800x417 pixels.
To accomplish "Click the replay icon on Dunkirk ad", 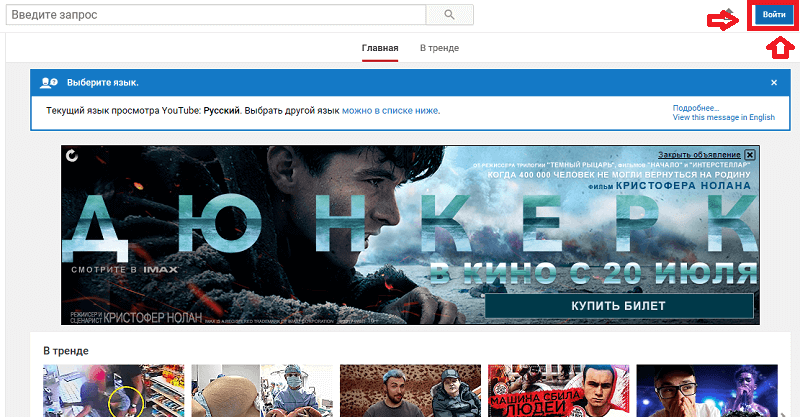I will 72,156.
